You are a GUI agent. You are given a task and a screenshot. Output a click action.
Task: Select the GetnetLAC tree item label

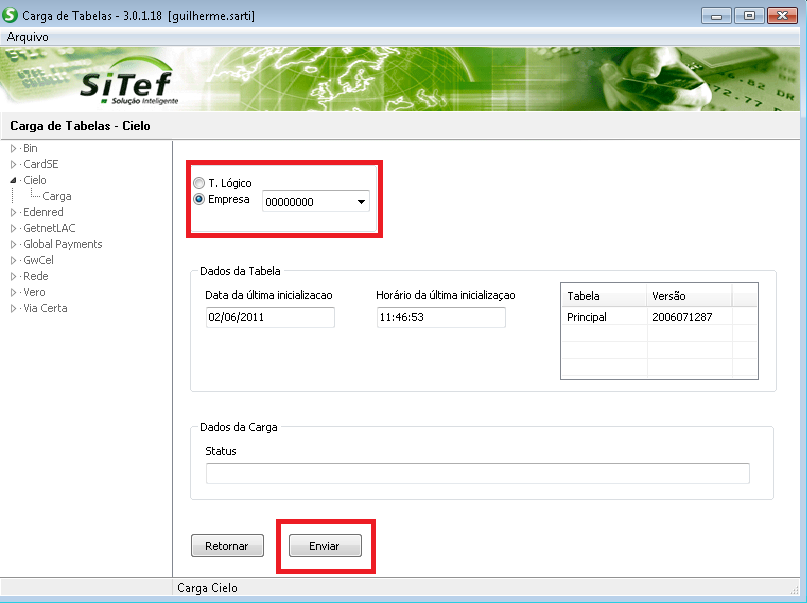click(49, 228)
